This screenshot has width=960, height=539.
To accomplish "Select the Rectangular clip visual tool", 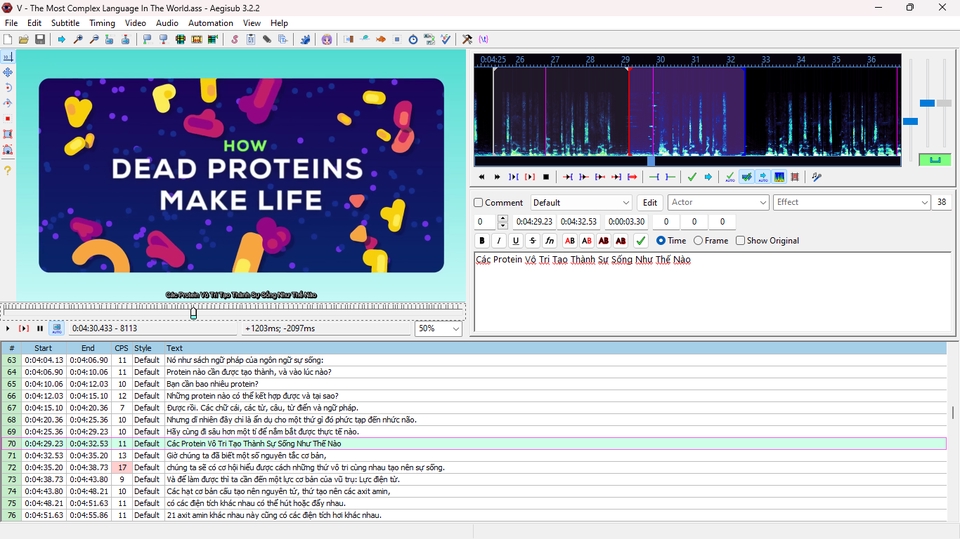I will [8, 134].
